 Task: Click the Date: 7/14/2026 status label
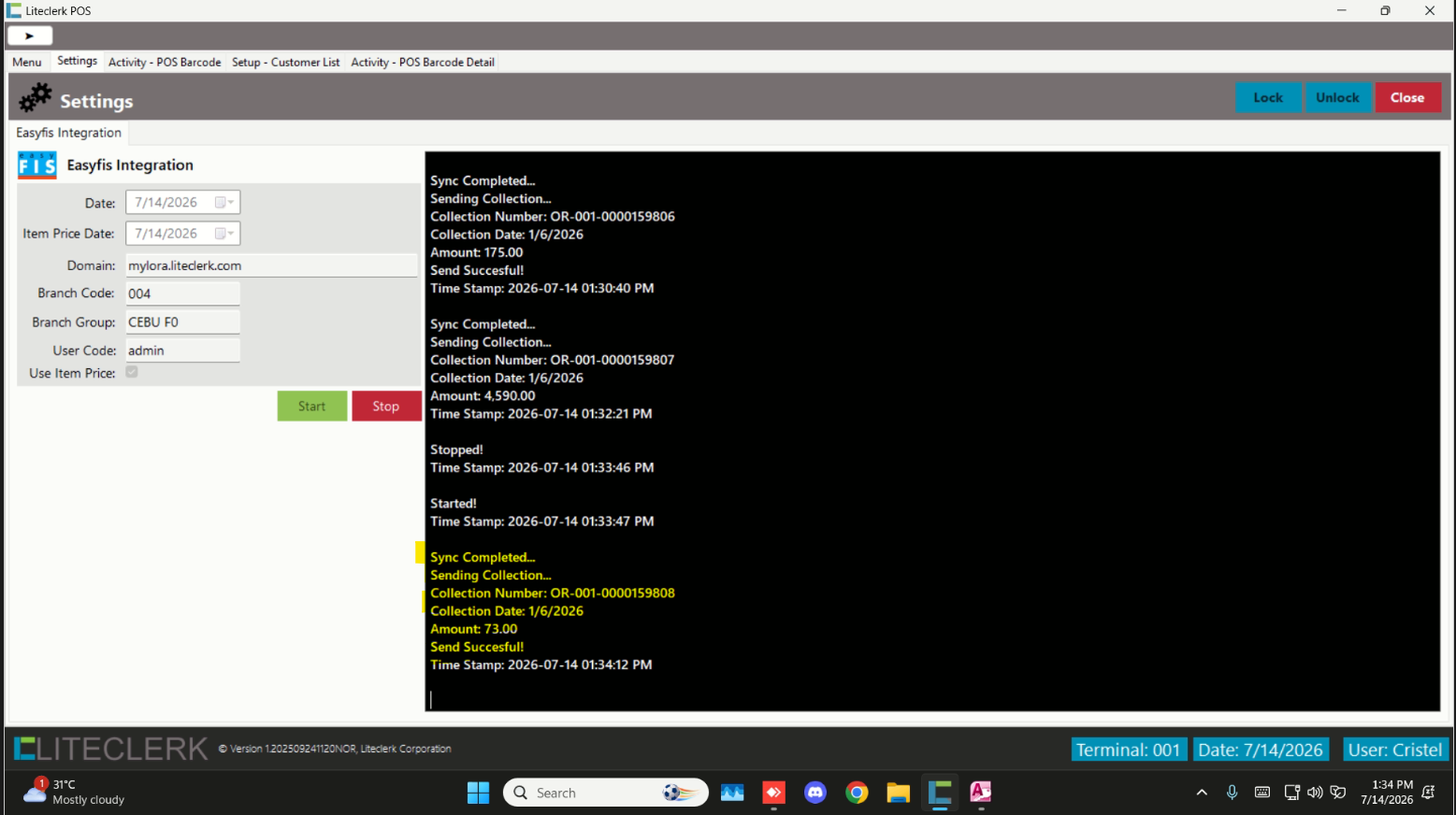coord(1261,750)
